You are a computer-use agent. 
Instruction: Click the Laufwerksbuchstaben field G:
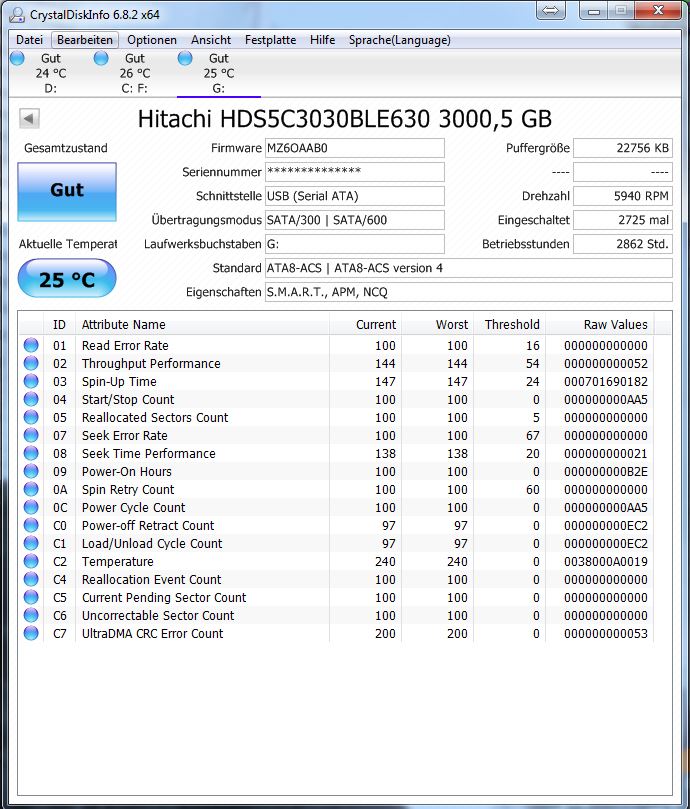point(355,244)
